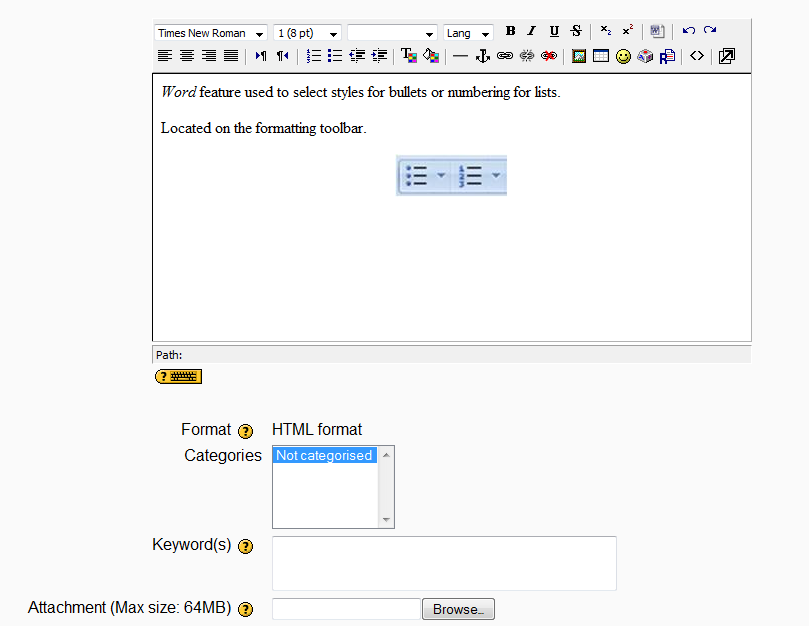Viewport: 809px width, 626px height.
Task: Toggle italic formatting
Action: coord(531,31)
